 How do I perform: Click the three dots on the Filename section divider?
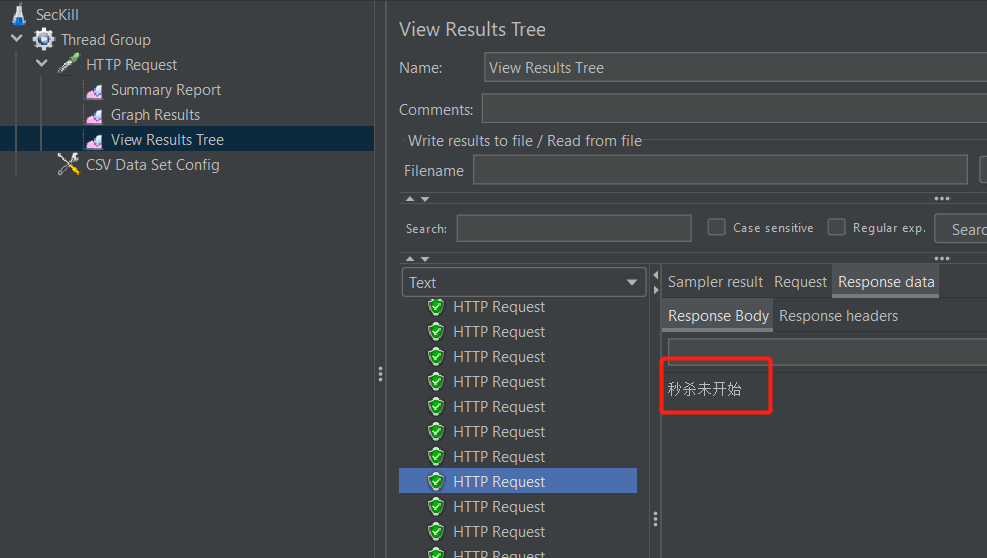coord(942,198)
